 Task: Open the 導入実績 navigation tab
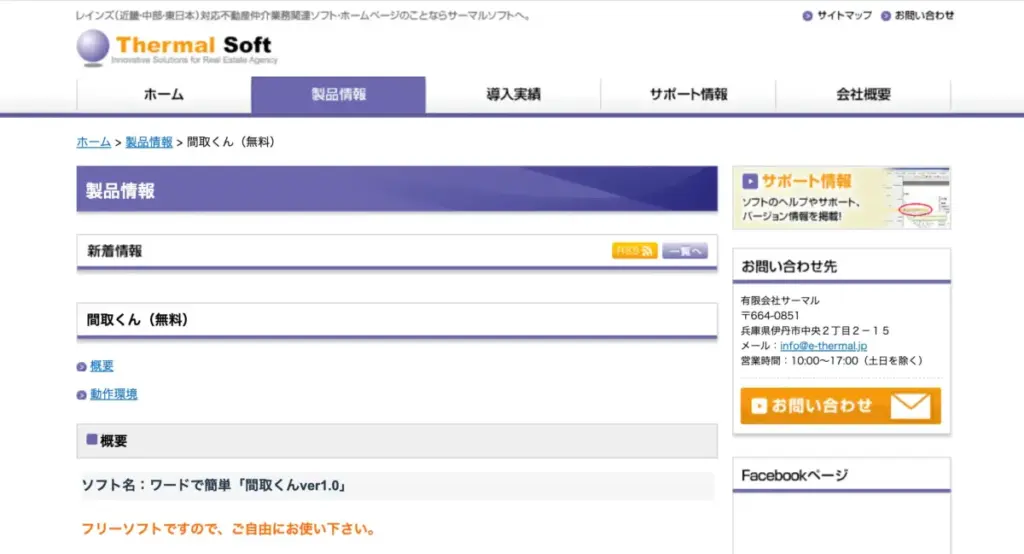[x=513, y=95]
